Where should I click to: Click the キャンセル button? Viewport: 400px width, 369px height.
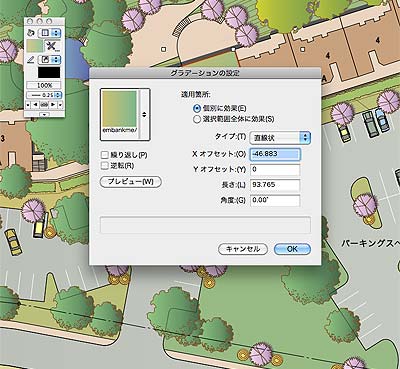pyautogui.click(x=243, y=249)
